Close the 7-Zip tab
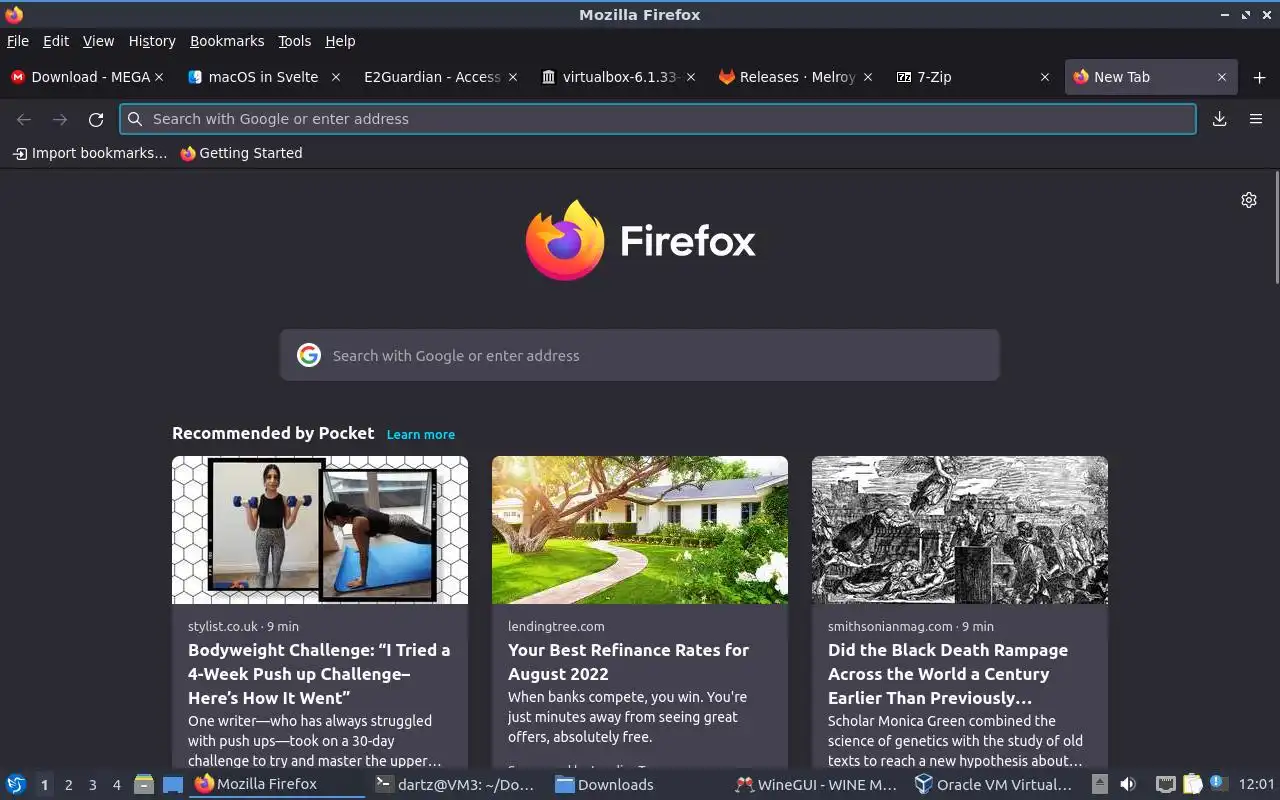 tap(1045, 77)
